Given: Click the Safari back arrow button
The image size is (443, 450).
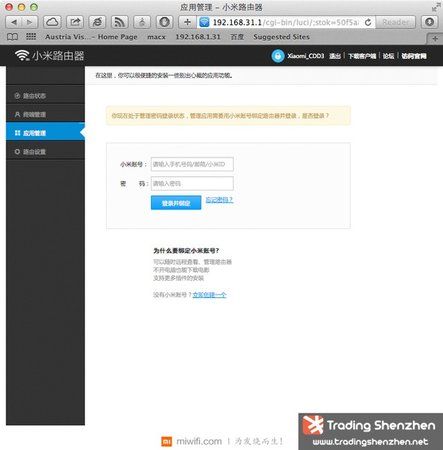Looking at the screenshot, I should click(x=14, y=22).
